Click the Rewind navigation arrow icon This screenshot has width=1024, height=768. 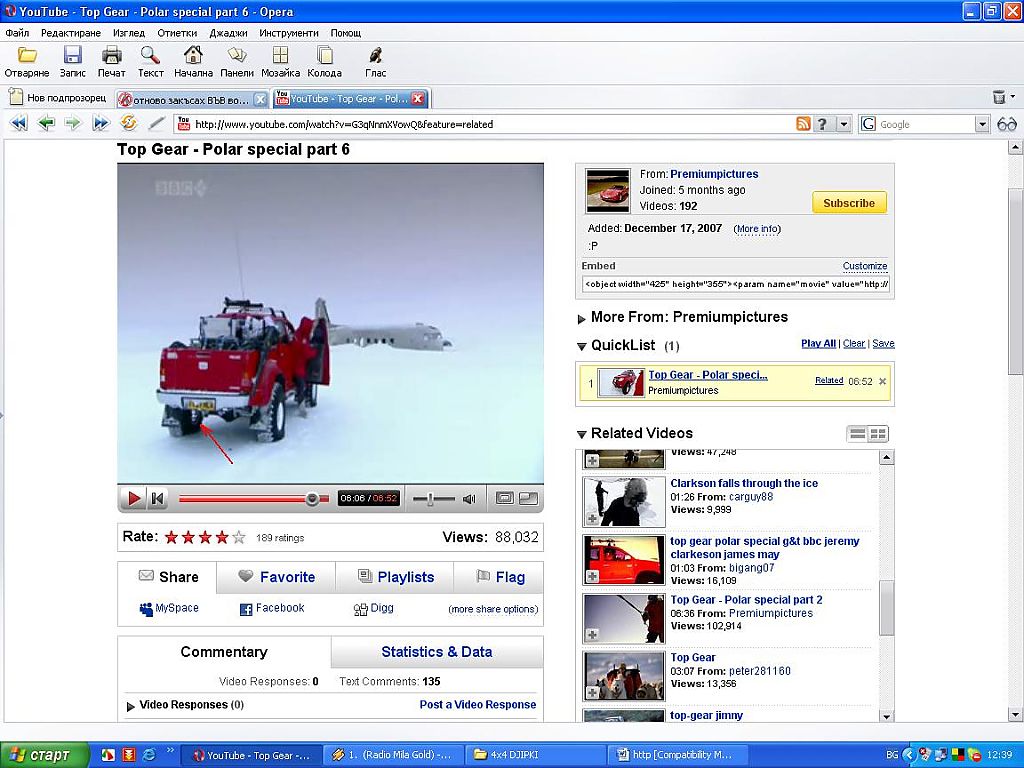point(19,123)
